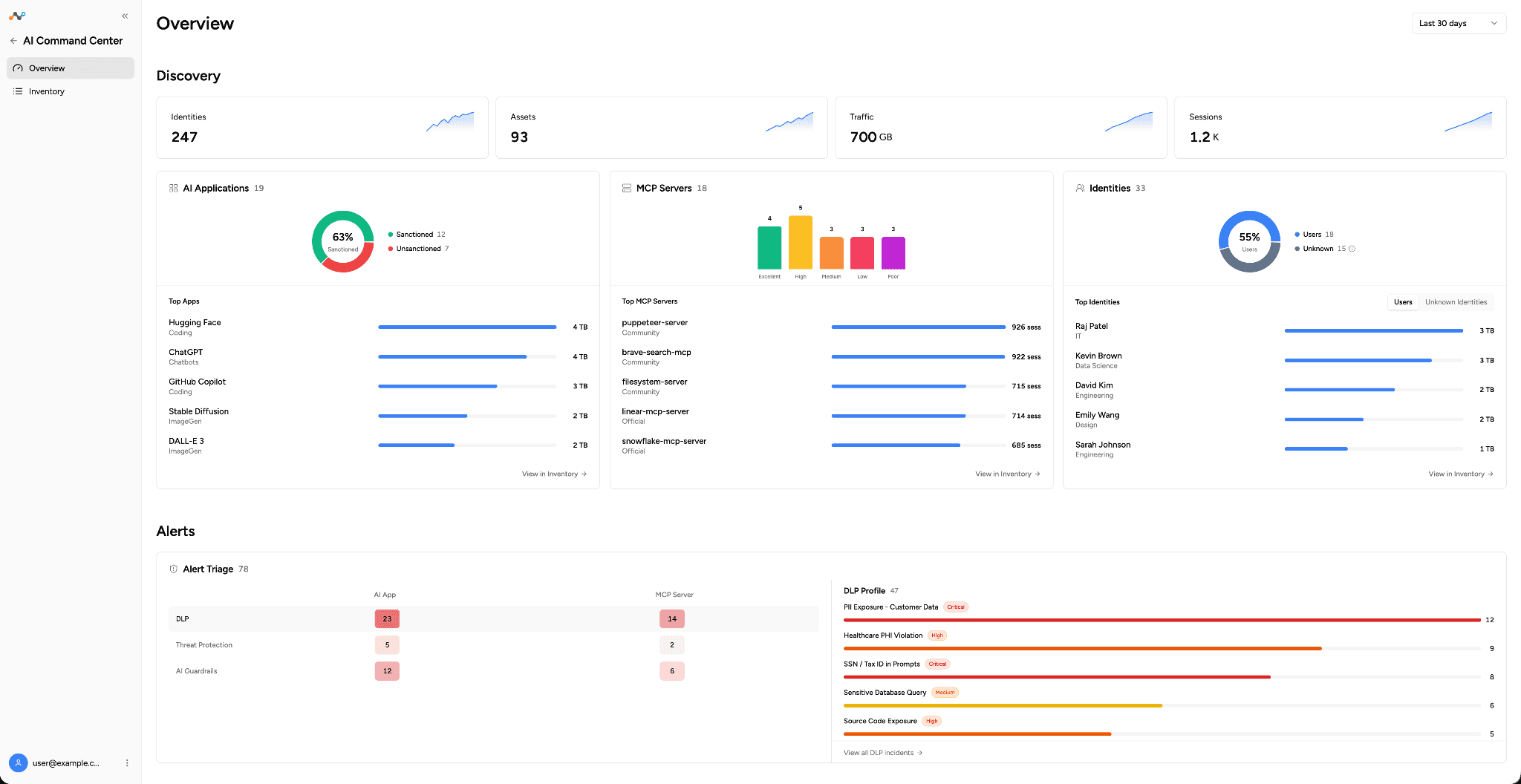
Task: Click the DLP MCP Server cell showing 14
Action: pos(672,618)
